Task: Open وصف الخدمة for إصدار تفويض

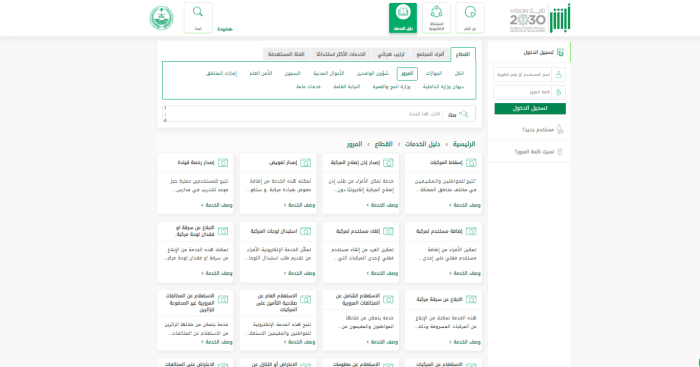Action: (x=300, y=205)
